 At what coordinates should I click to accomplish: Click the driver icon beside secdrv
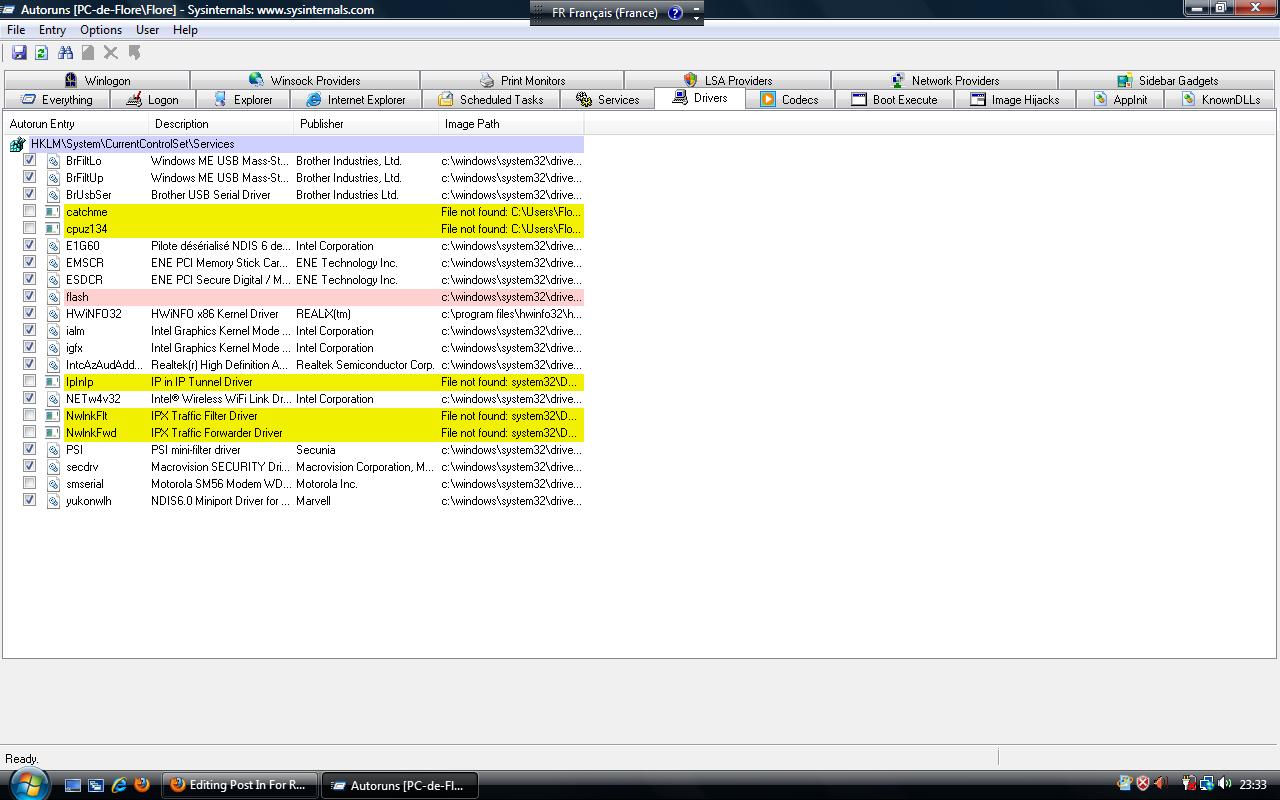click(53, 467)
